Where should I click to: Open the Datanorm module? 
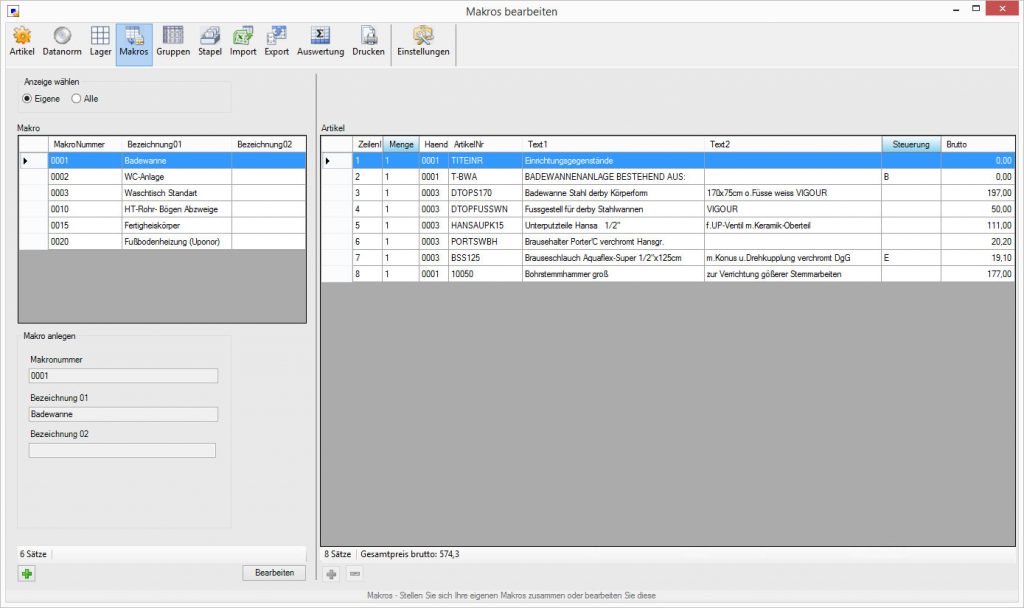(62, 42)
